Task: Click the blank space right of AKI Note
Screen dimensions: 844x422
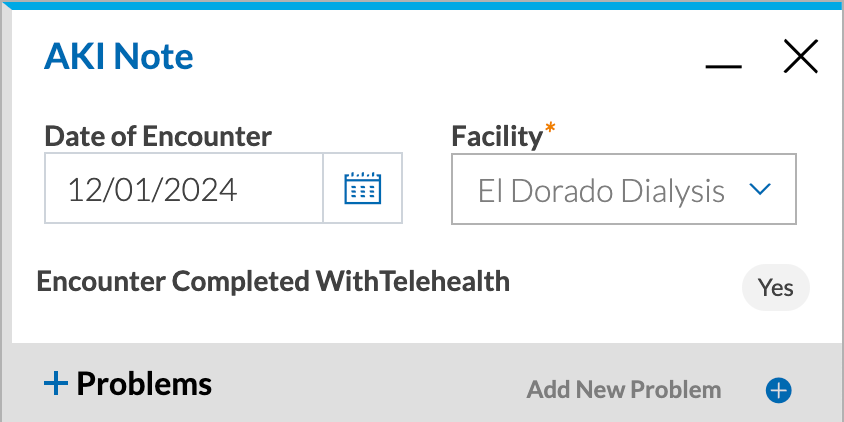Action: (447, 57)
